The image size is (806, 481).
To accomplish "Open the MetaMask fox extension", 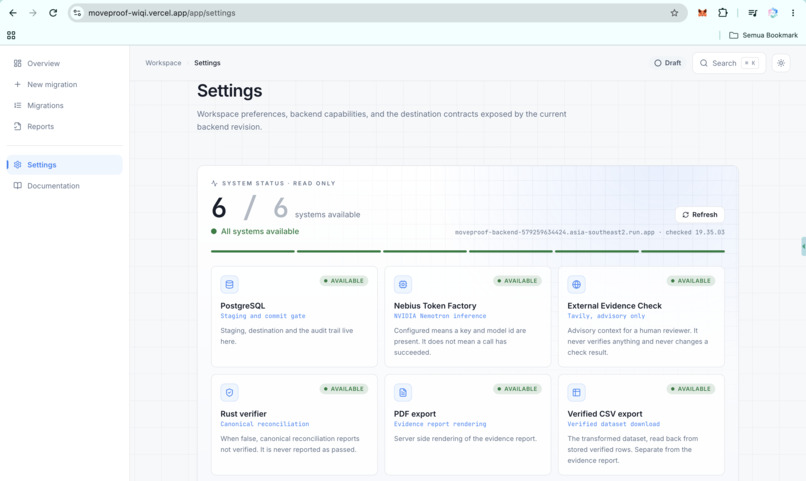I will 702,13.
